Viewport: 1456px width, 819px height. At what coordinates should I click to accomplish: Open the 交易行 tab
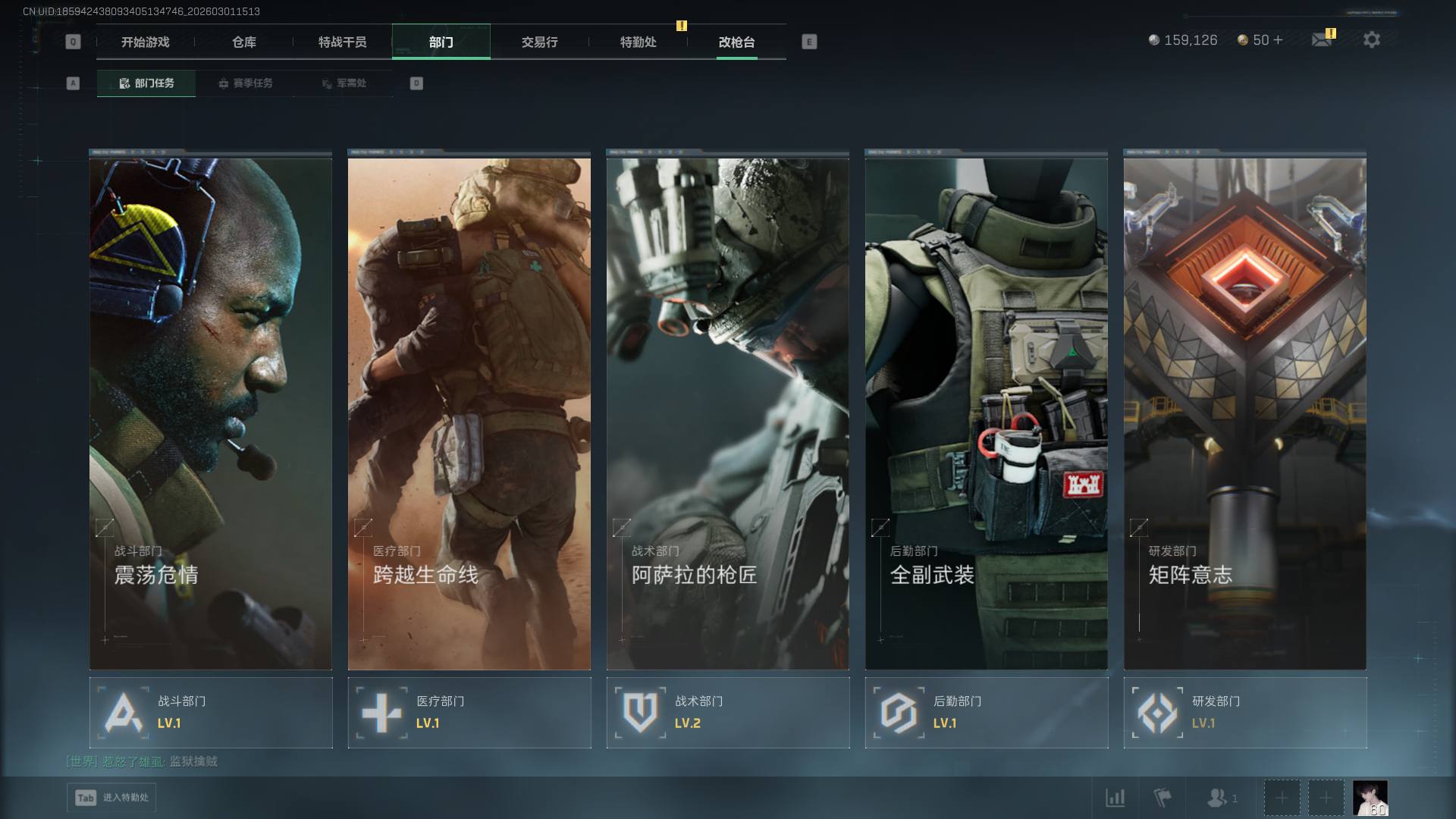[539, 42]
